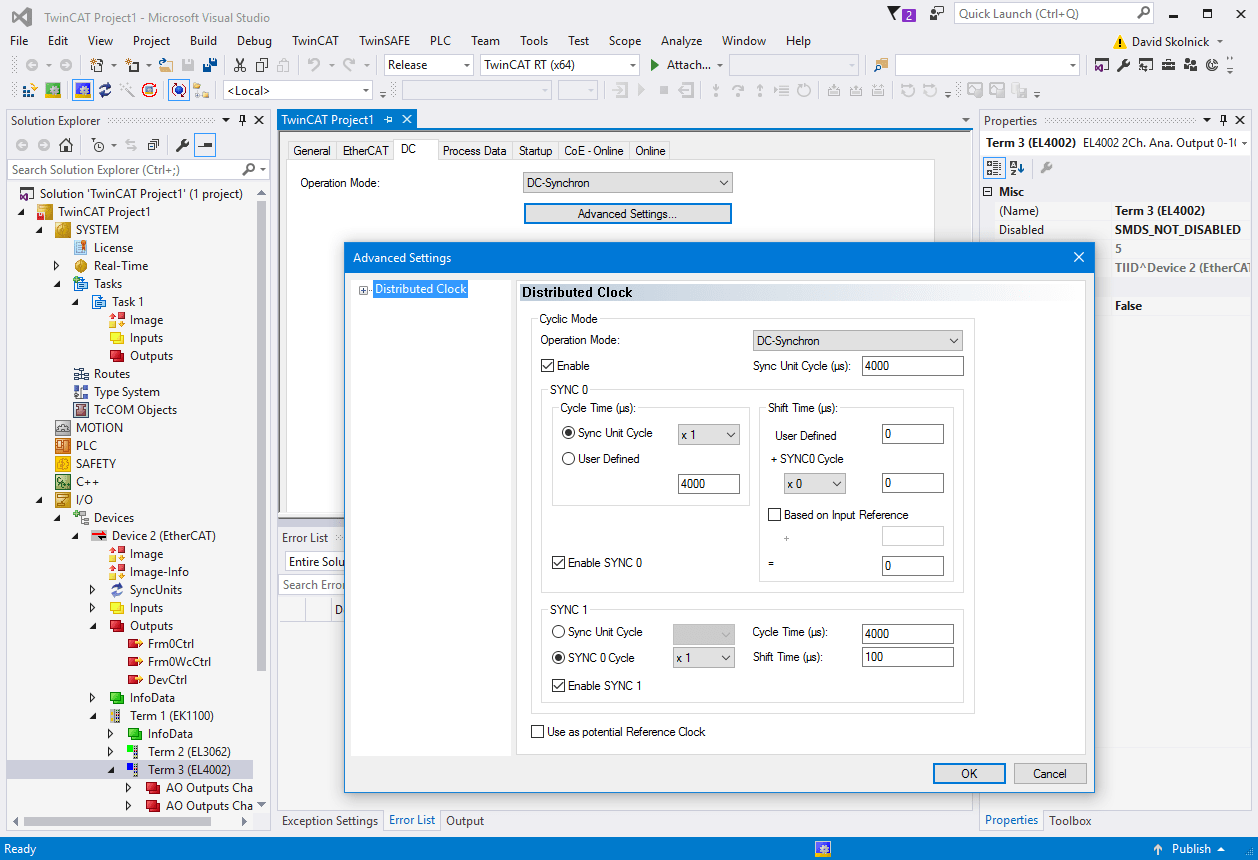1258x860 pixels.
Task: Click the Restart TwinCAT Config Mode icon
Action: point(82,91)
